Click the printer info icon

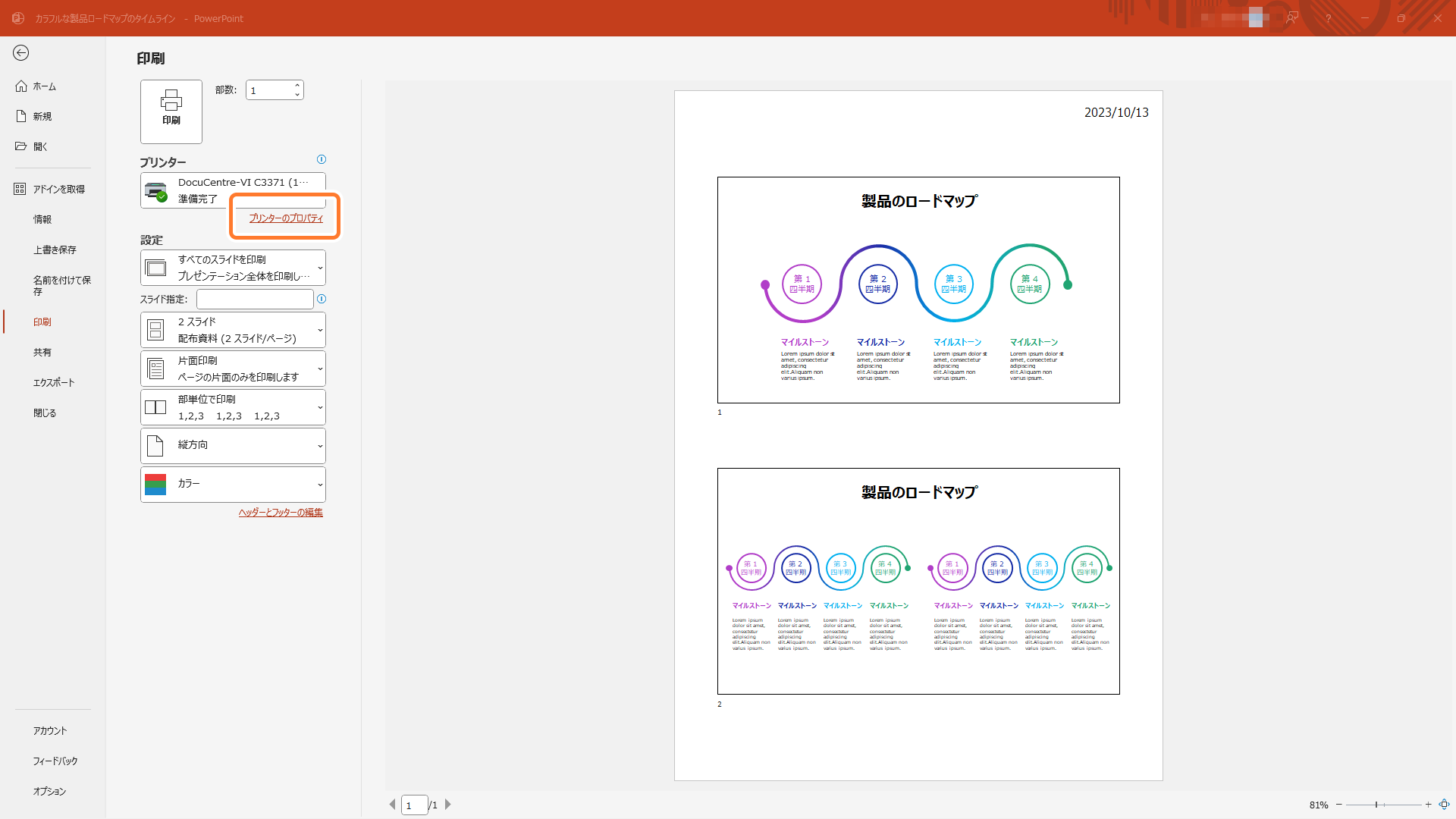[322, 159]
